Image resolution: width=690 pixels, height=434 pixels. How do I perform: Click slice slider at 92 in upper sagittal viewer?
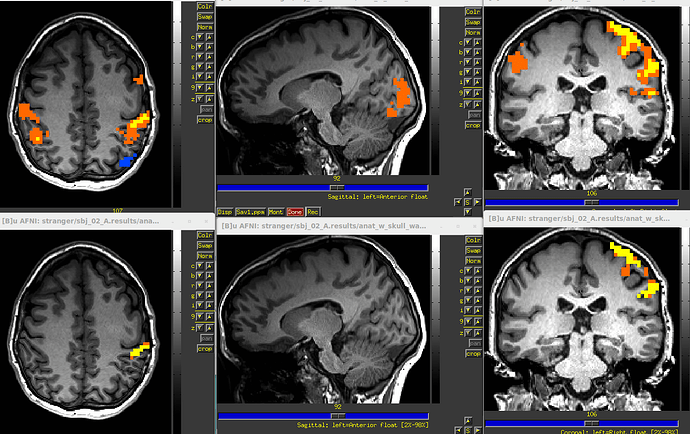[x=337, y=188]
